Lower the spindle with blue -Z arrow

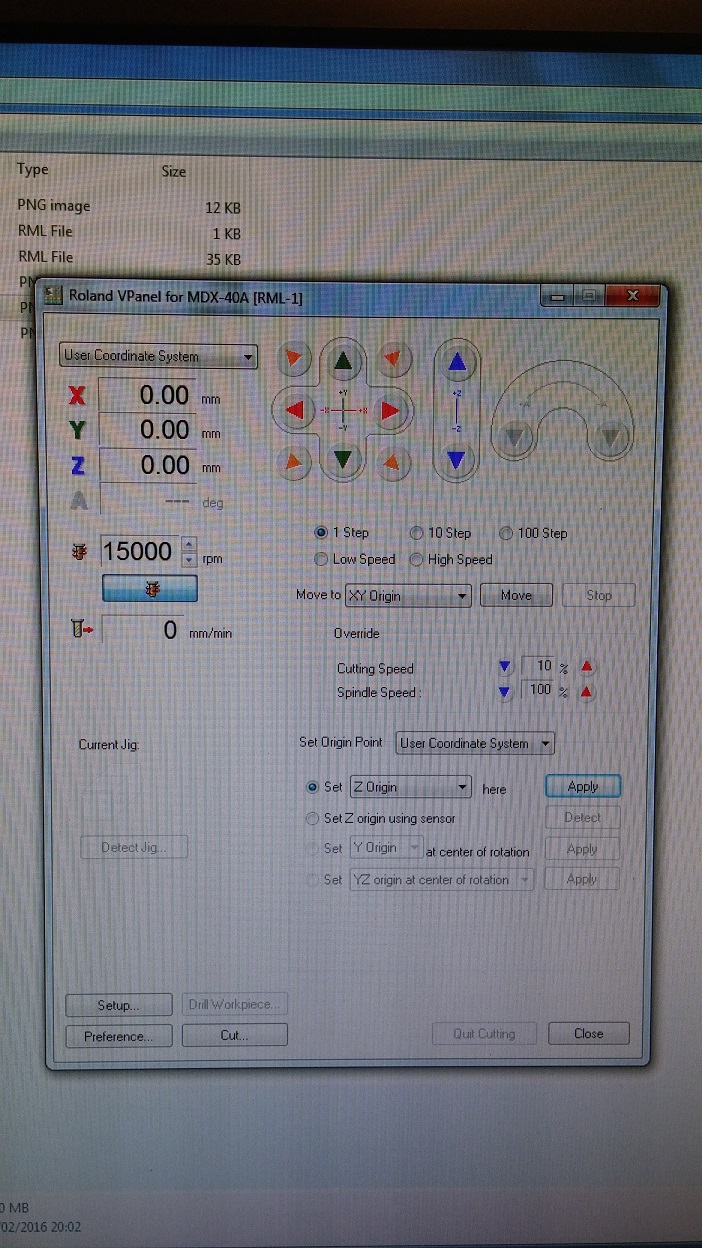point(457,459)
